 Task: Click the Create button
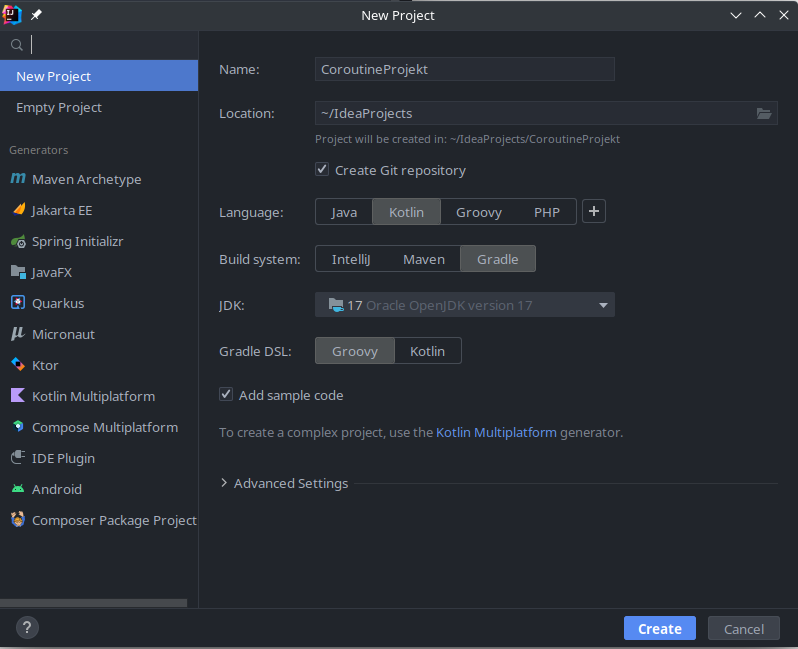(659, 628)
